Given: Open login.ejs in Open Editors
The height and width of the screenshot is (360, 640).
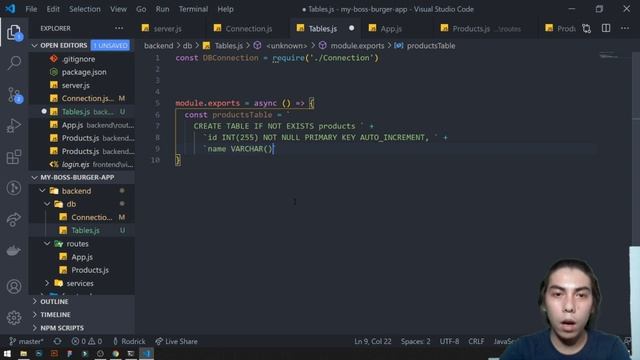Looking at the screenshot, I should [82, 164].
